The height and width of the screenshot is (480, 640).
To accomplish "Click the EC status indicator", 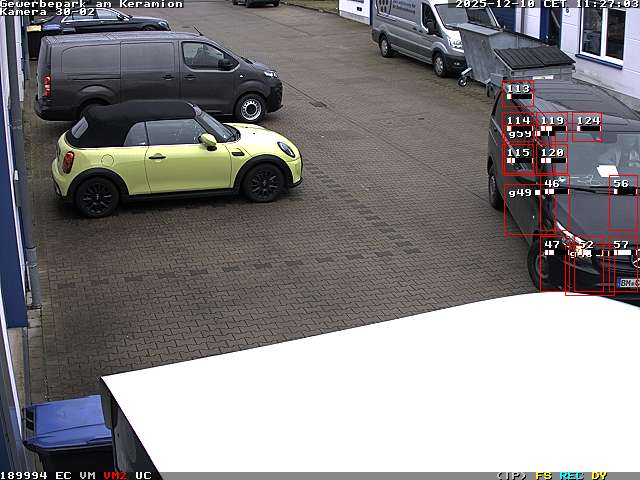I will 63,475.
